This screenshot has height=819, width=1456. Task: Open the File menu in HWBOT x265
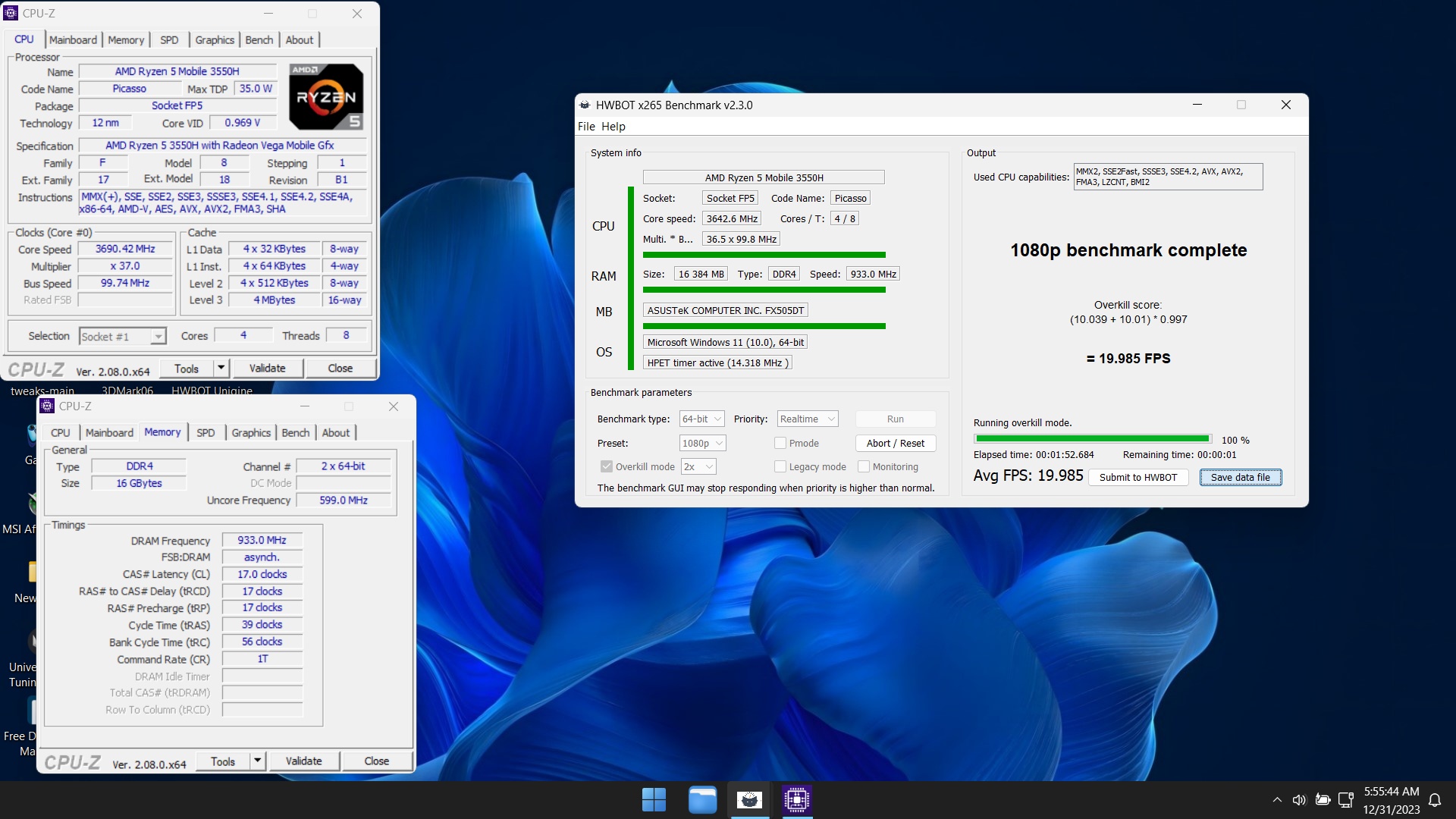coord(586,127)
